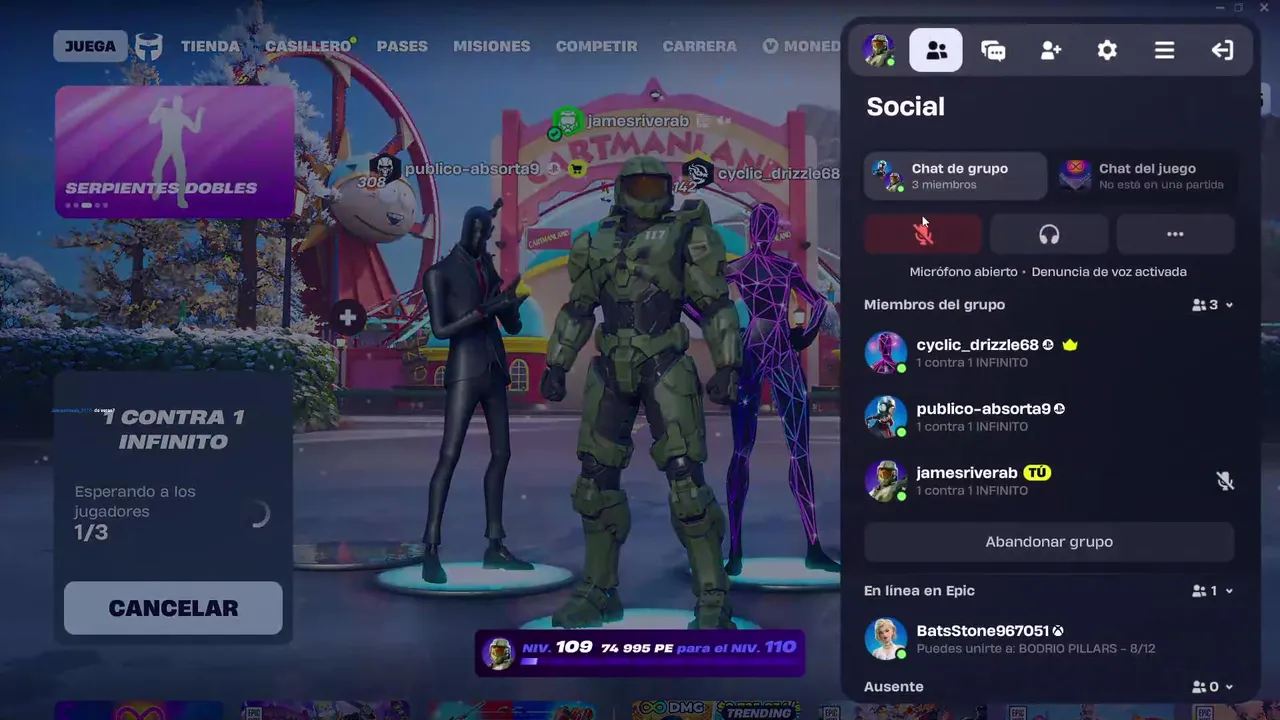Screen dimensions: 1280x720
Task: Click the add friend icon
Action: pyautogui.click(x=1050, y=50)
